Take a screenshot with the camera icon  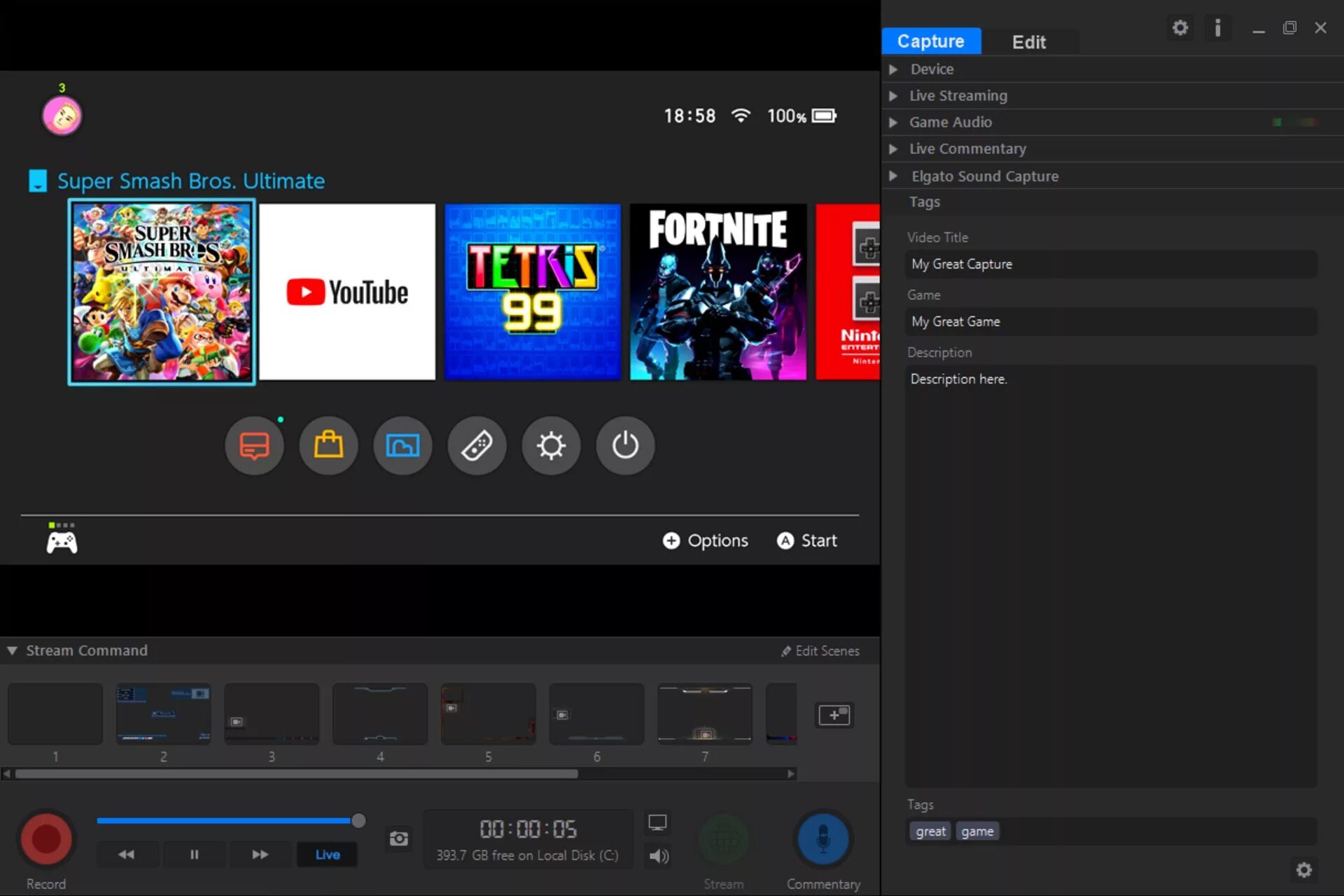click(x=398, y=839)
